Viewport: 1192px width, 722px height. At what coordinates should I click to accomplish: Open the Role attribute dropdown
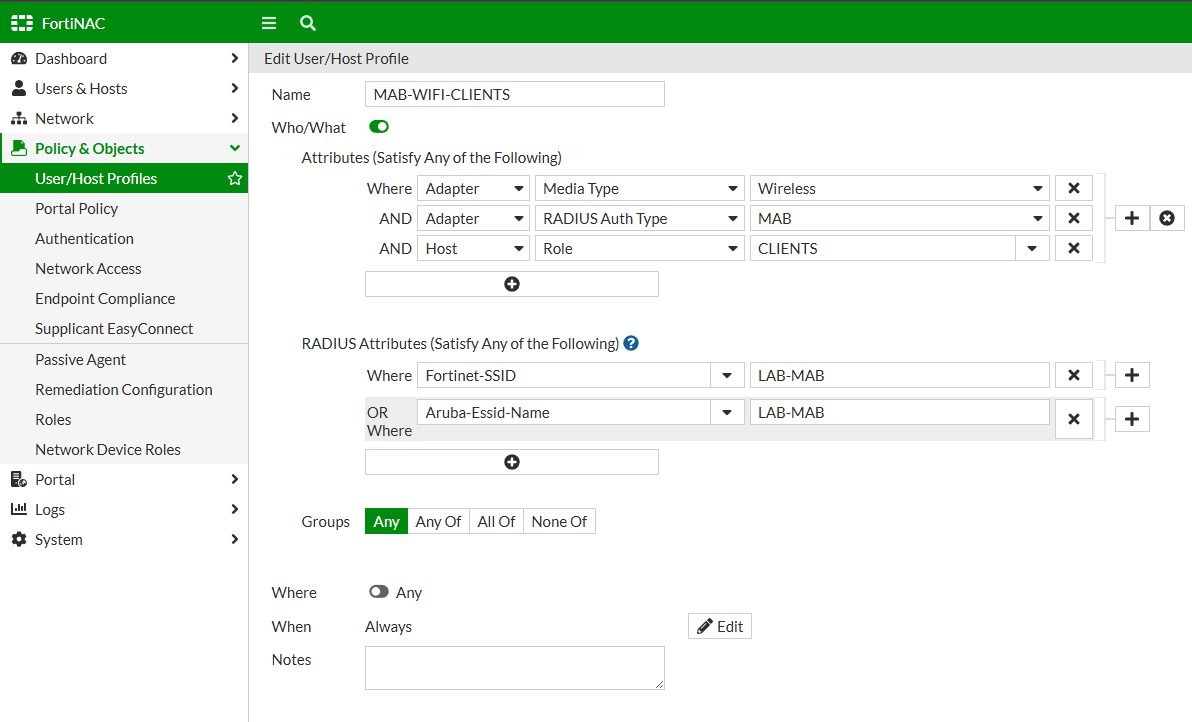click(639, 249)
